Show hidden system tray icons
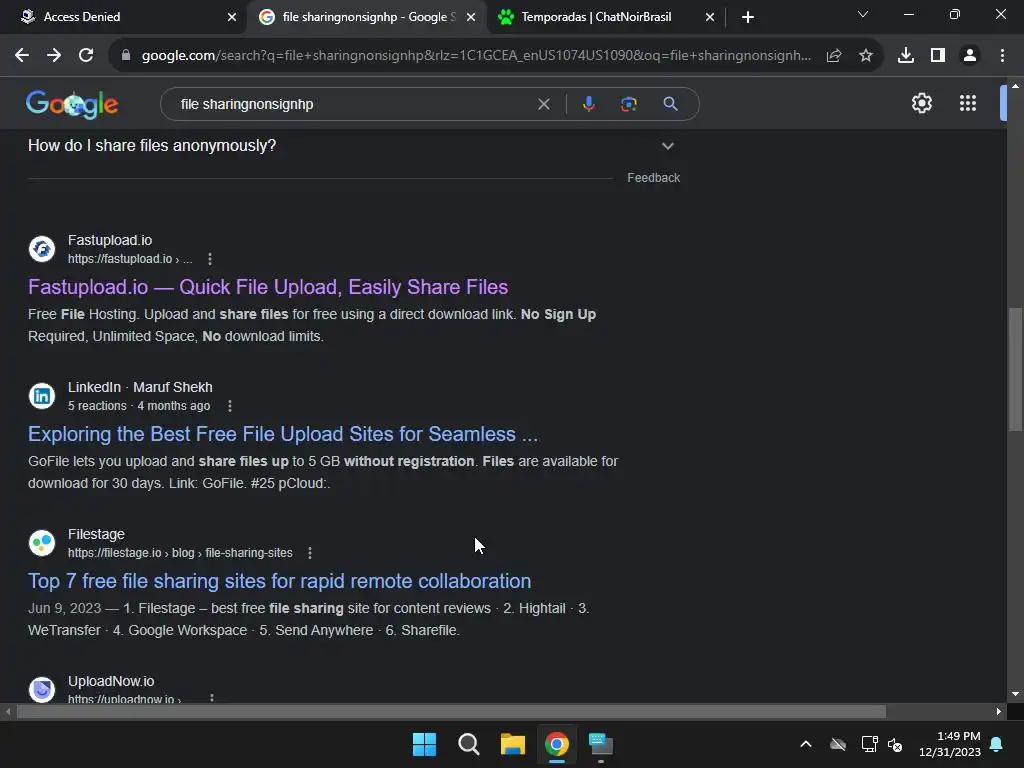 (x=806, y=744)
